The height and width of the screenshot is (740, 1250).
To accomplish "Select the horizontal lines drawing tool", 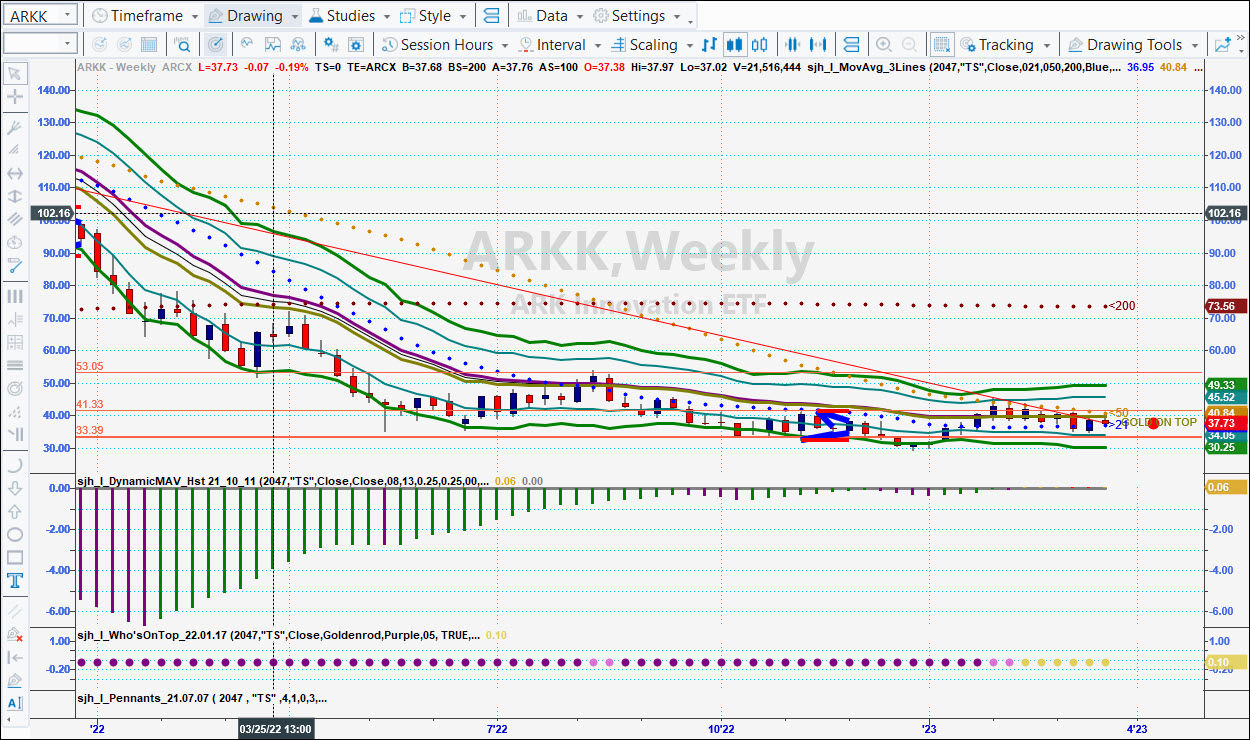I will coord(15,365).
